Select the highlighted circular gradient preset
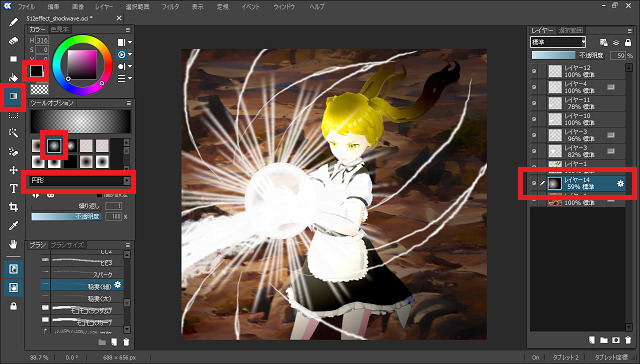This screenshot has height=364, width=640. [54, 145]
